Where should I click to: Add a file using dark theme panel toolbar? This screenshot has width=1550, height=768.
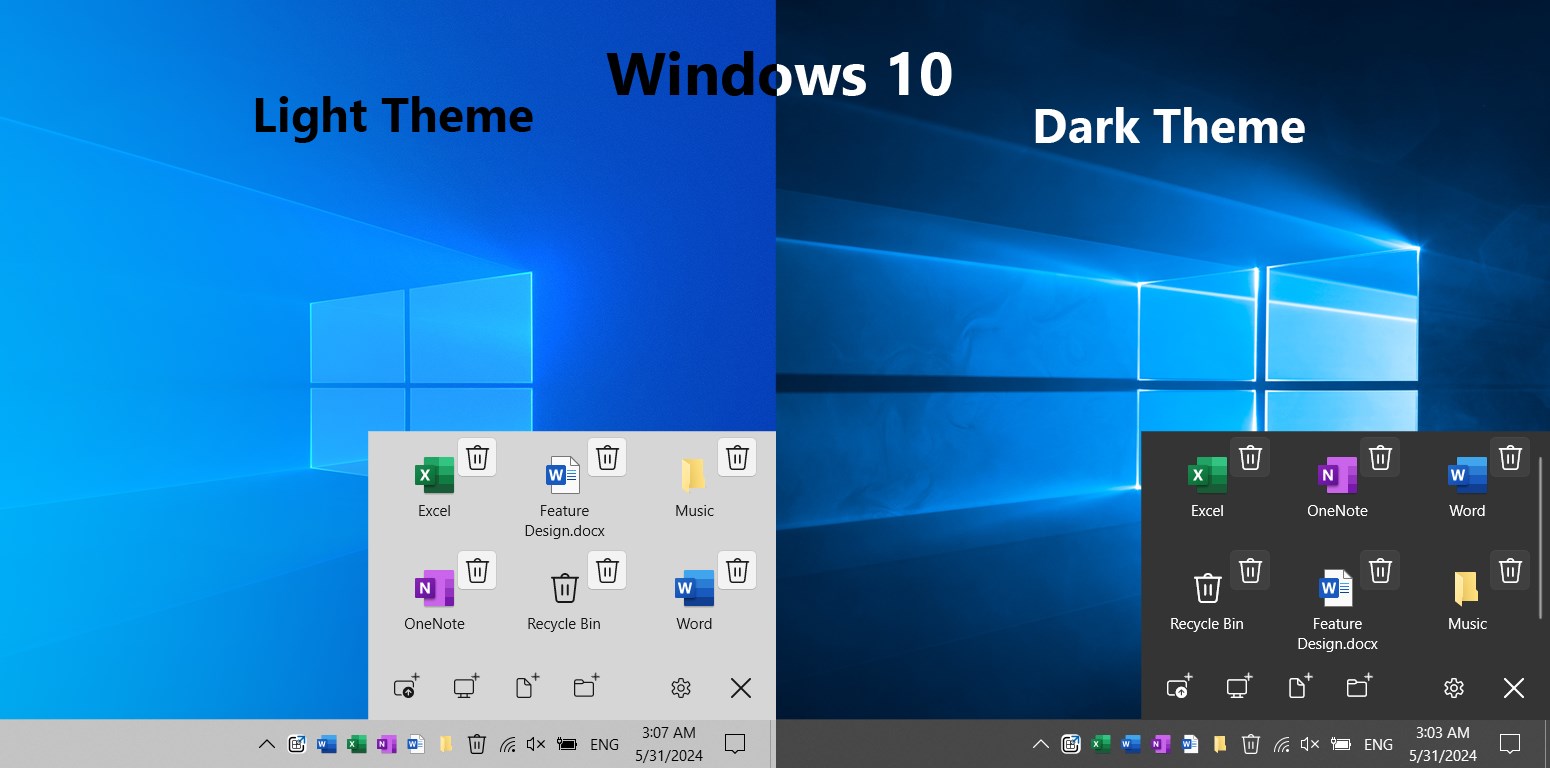[x=1299, y=687]
